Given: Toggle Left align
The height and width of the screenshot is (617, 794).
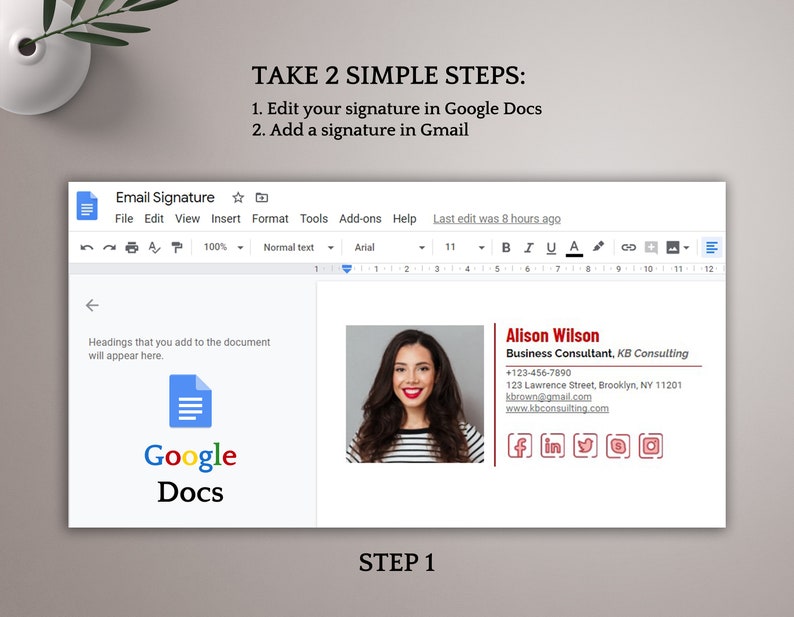Looking at the screenshot, I should pyautogui.click(x=711, y=248).
